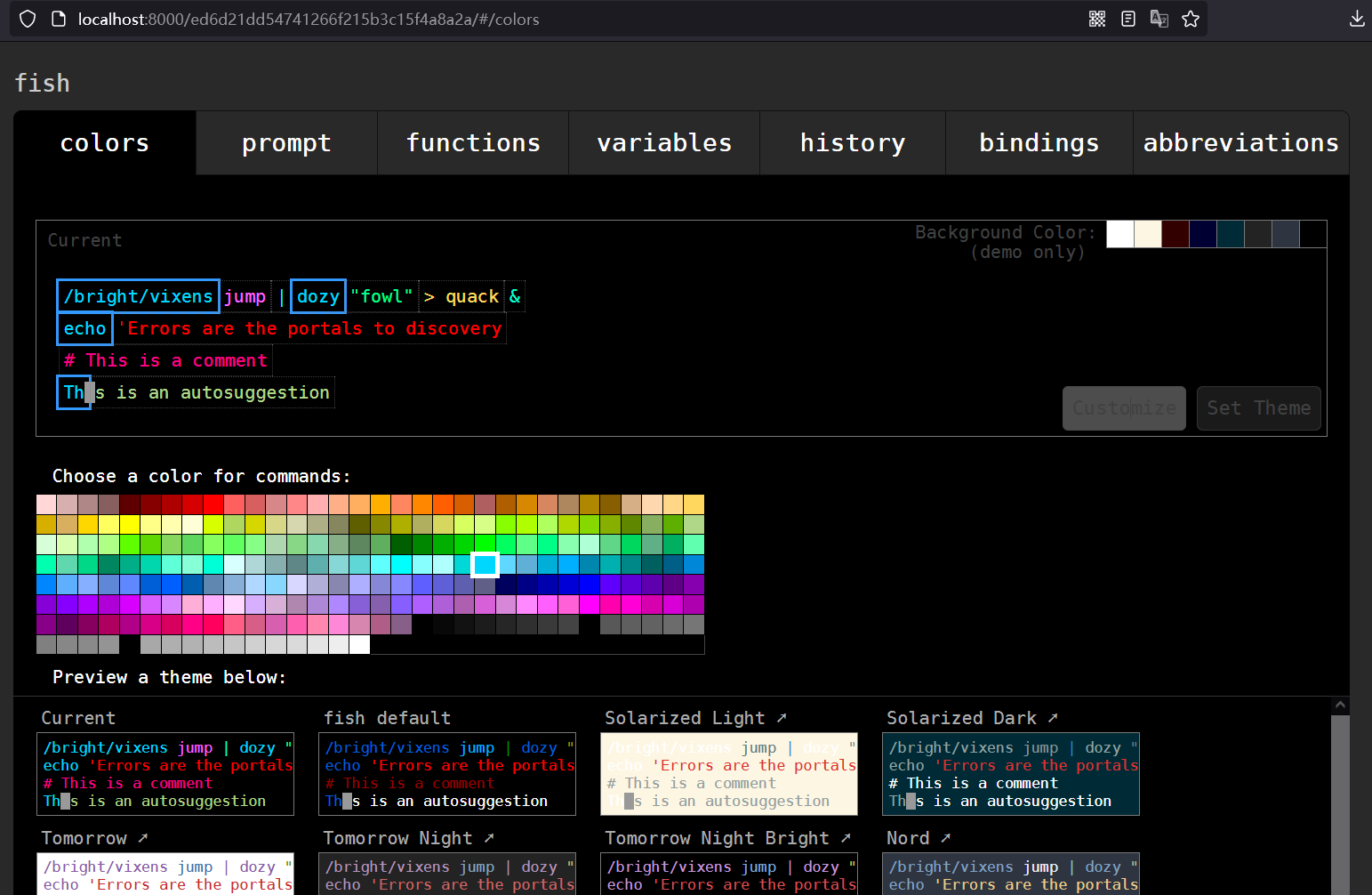
Task: Switch to the prompt tab
Action: pos(286,142)
